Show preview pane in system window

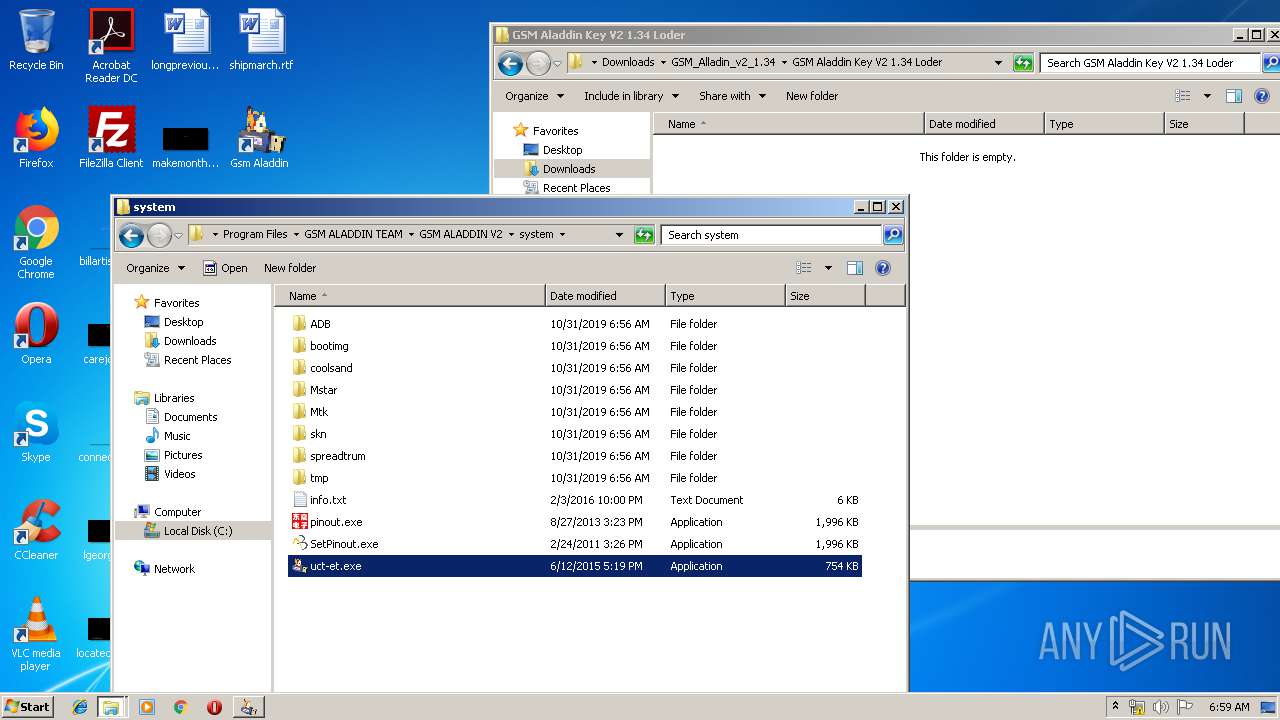tap(855, 268)
